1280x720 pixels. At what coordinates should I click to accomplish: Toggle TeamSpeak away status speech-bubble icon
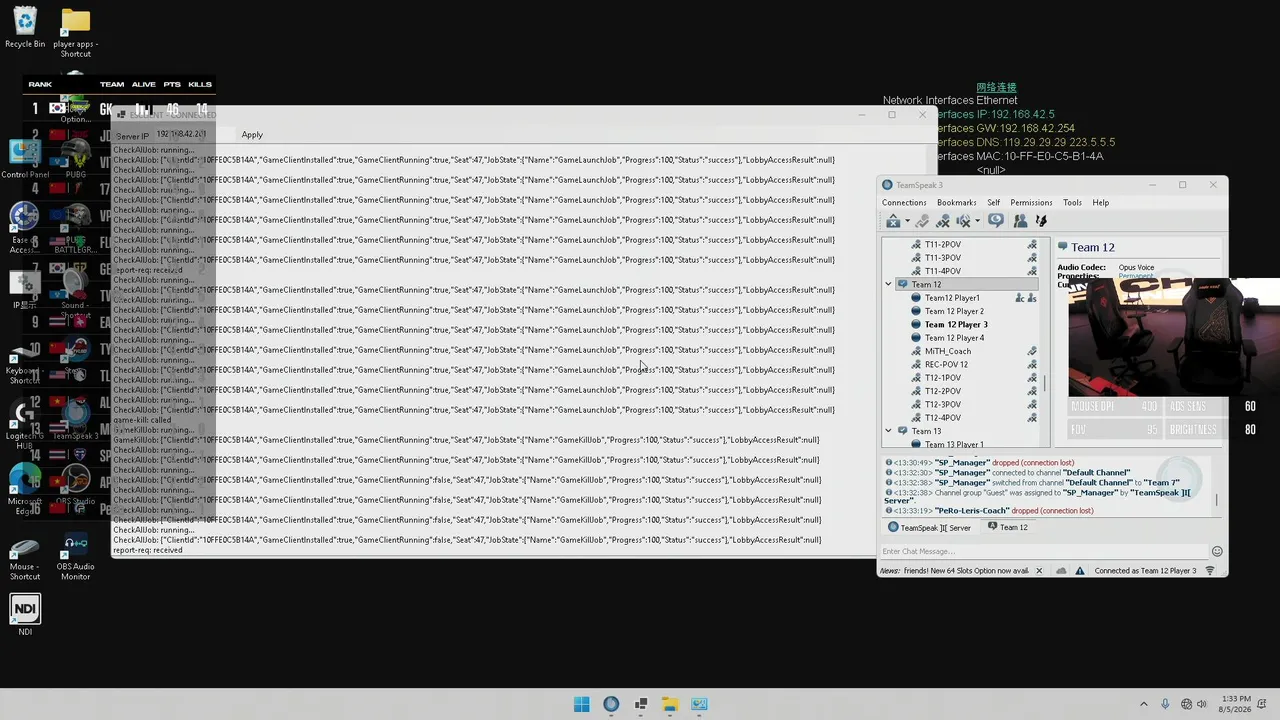tap(996, 221)
